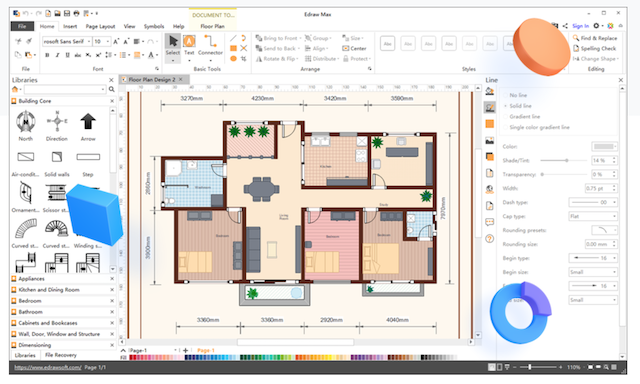
Task: Toggle italic formatting
Action: (x=57, y=55)
